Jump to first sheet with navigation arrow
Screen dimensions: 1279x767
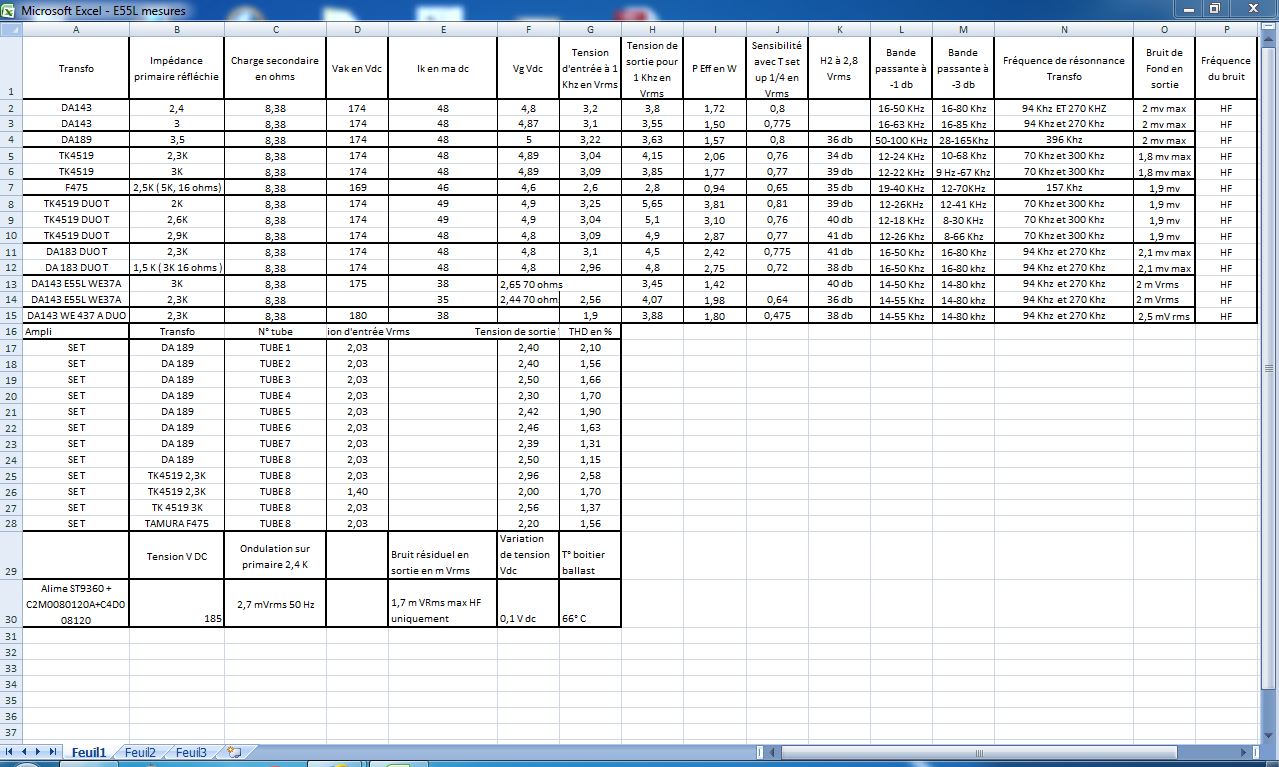pos(11,752)
